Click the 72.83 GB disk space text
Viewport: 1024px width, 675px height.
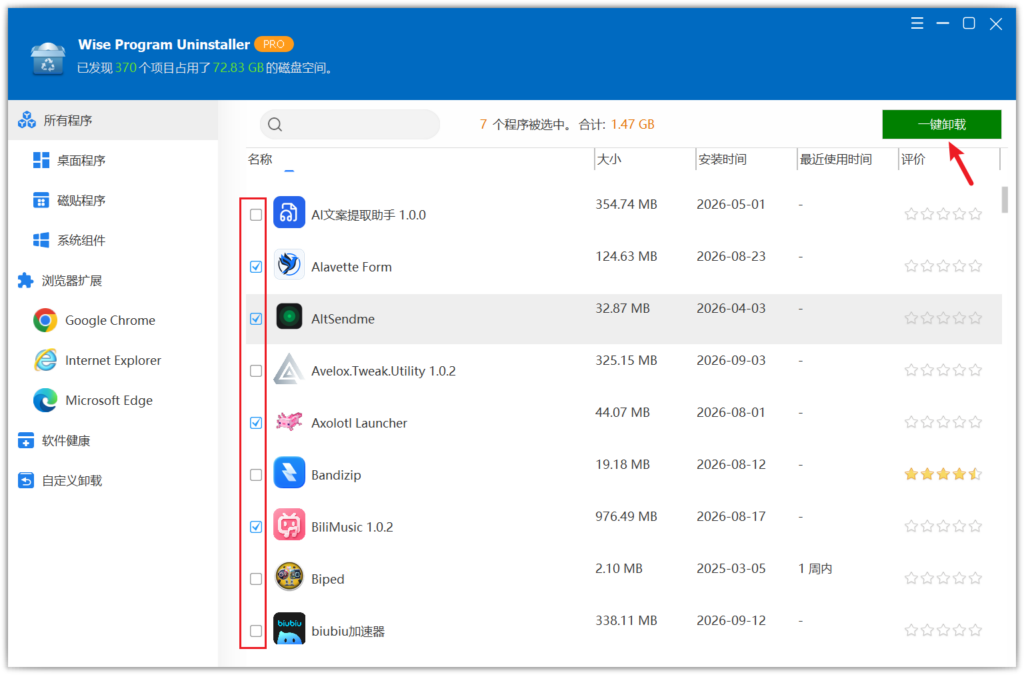(238, 68)
